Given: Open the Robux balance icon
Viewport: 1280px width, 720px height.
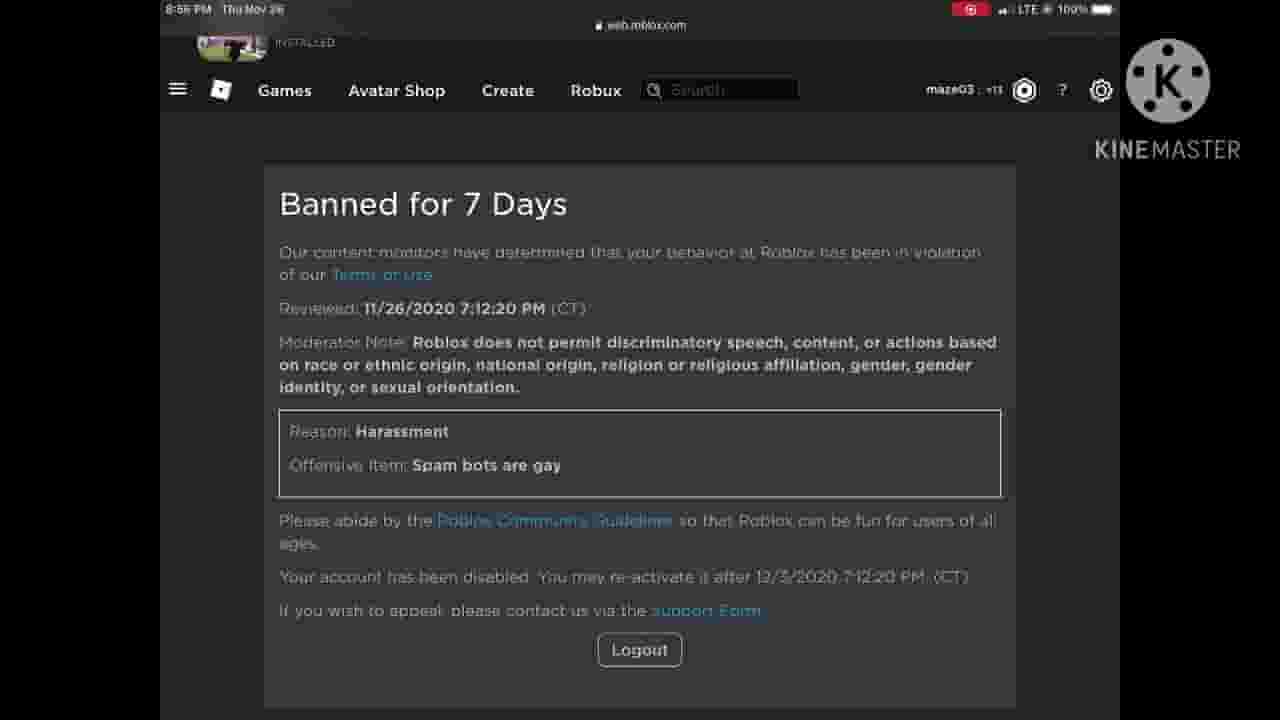Looking at the screenshot, I should coord(1025,90).
